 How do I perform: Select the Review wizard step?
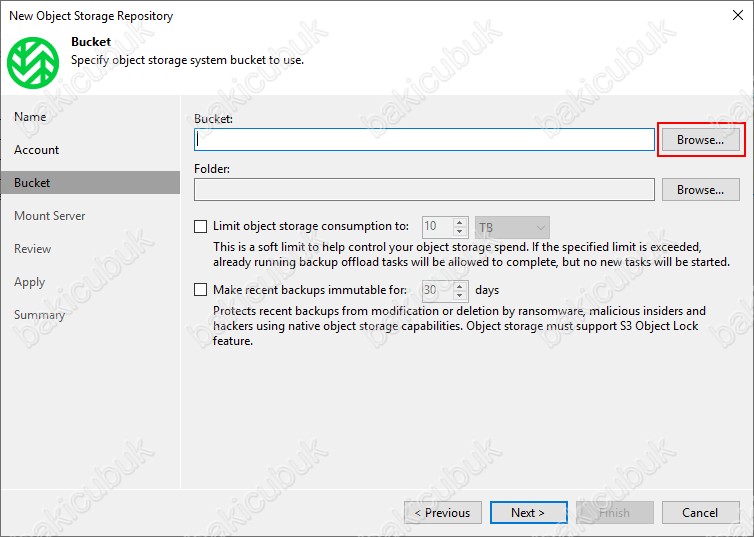[x=32, y=249]
